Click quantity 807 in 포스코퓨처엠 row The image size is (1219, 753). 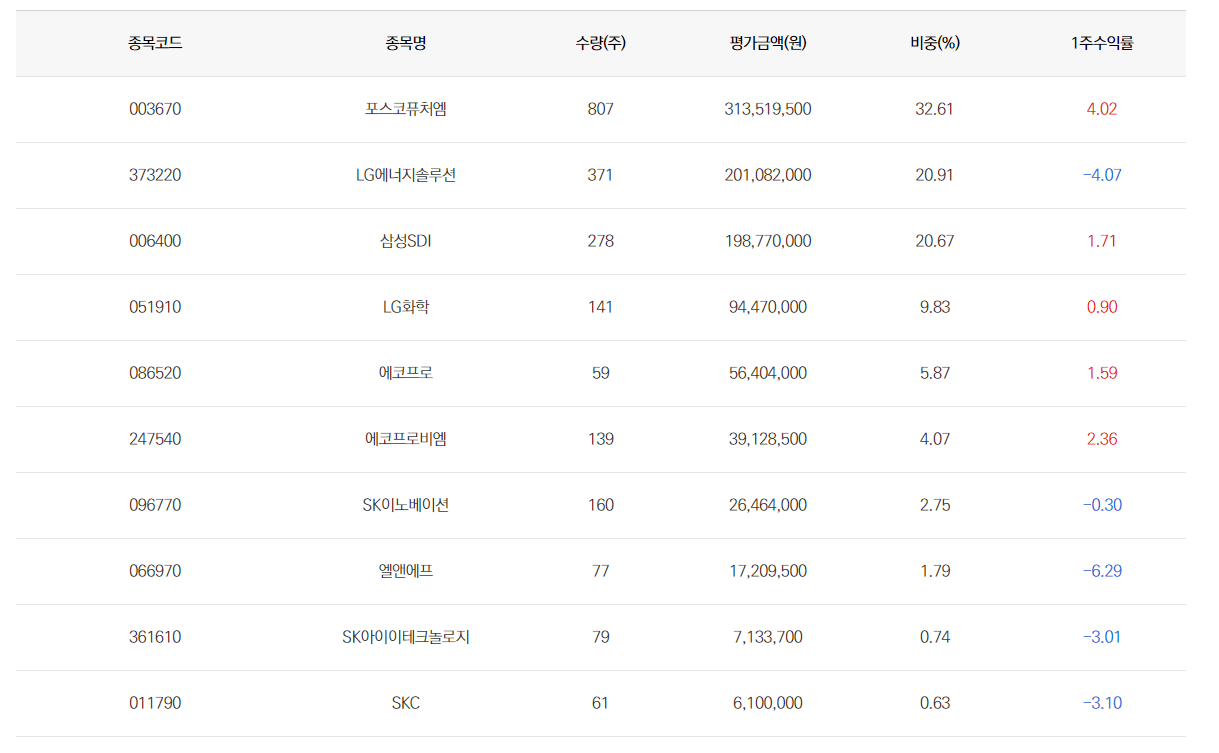point(601,109)
